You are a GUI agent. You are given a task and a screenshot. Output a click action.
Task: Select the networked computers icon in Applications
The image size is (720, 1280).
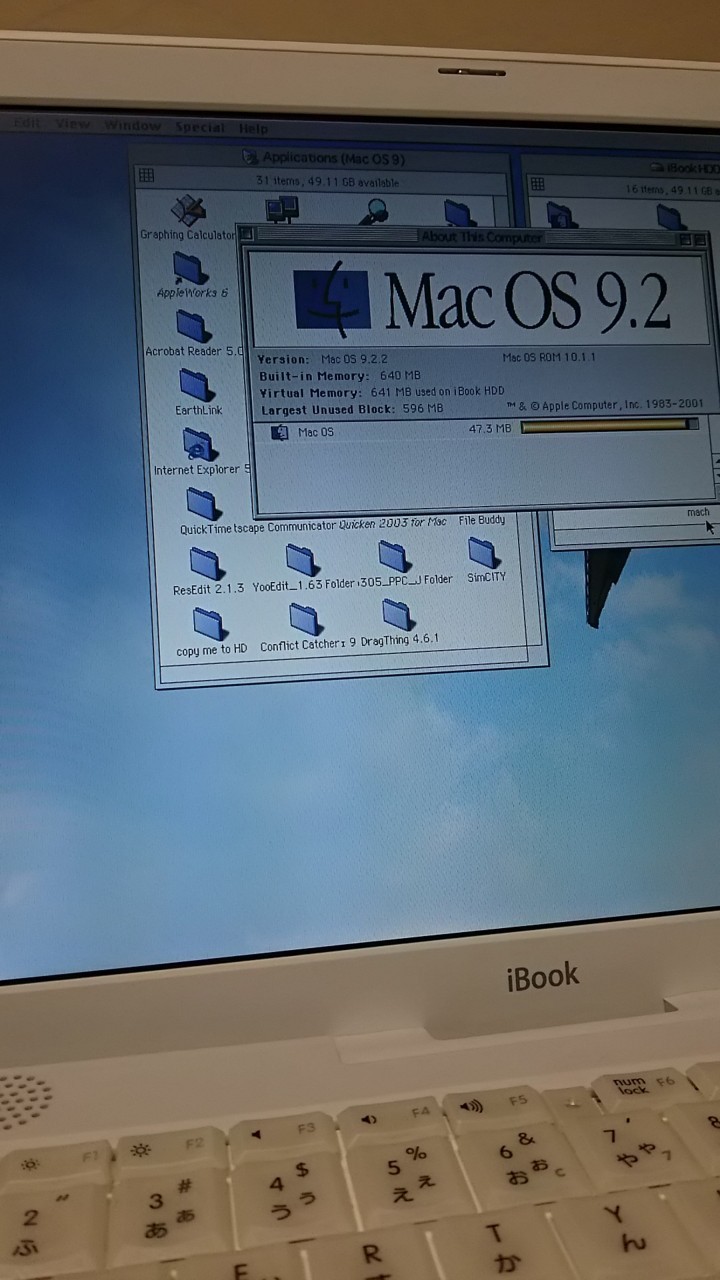coord(282,210)
